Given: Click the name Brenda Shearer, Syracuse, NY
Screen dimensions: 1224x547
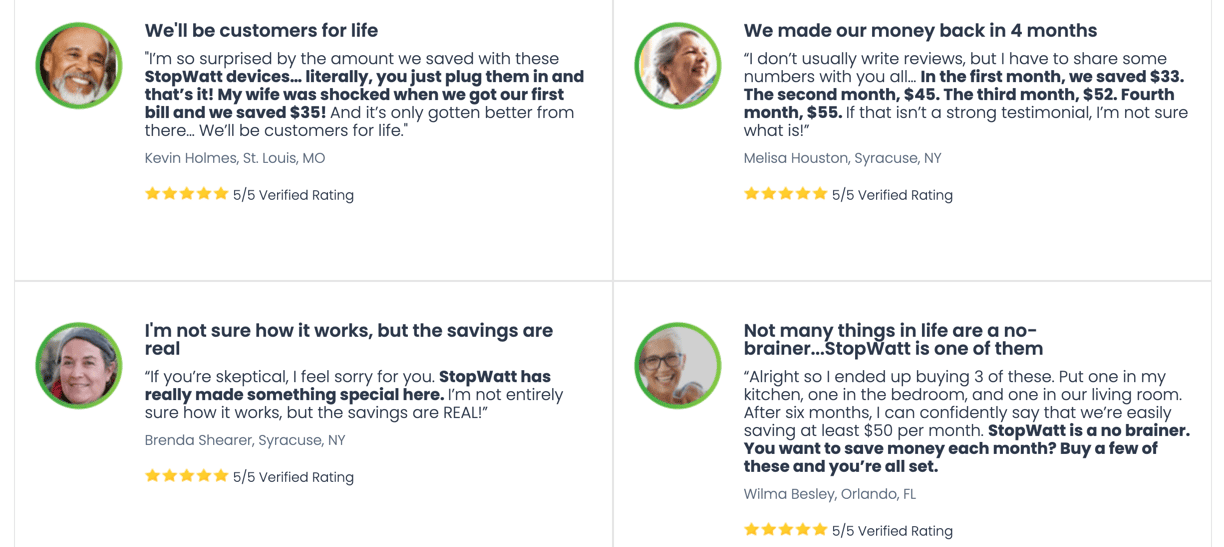Looking at the screenshot, I should (247, 440).
